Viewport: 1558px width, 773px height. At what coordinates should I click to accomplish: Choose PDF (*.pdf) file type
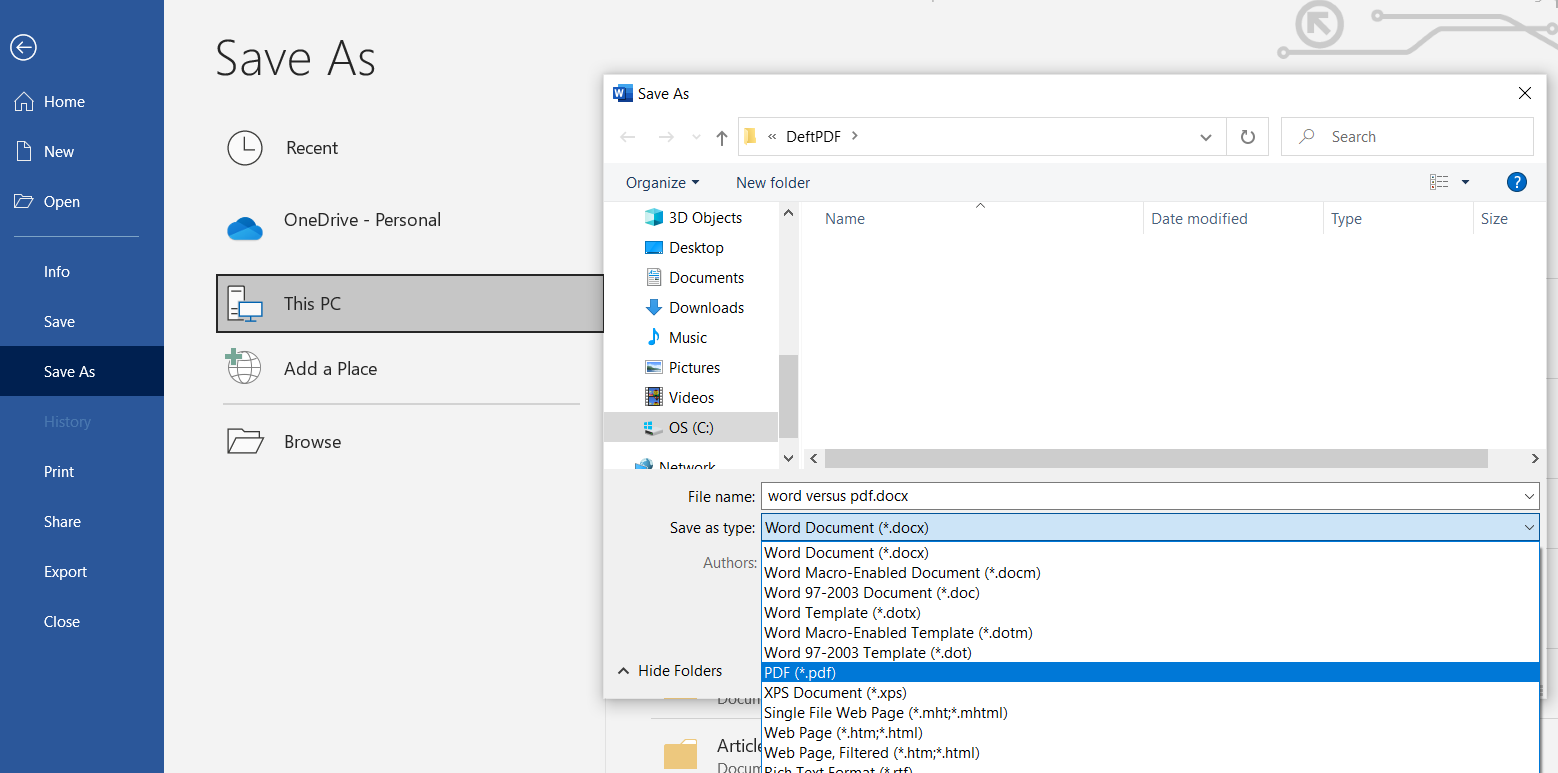click(1150, 673)
